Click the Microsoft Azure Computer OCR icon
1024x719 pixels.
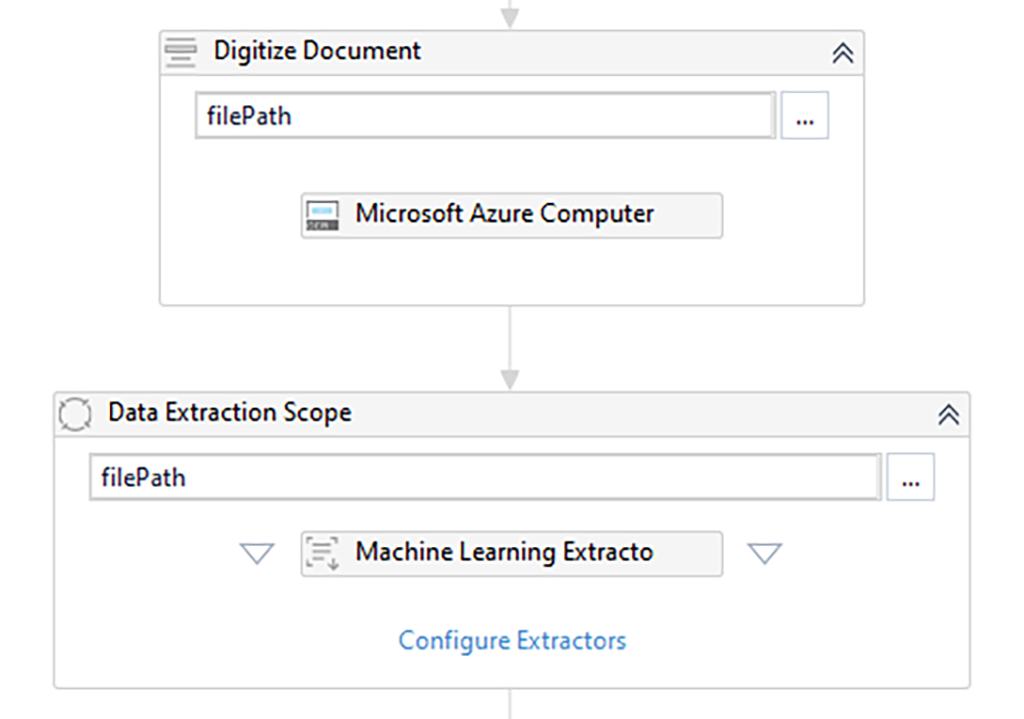tap(322, 215)
